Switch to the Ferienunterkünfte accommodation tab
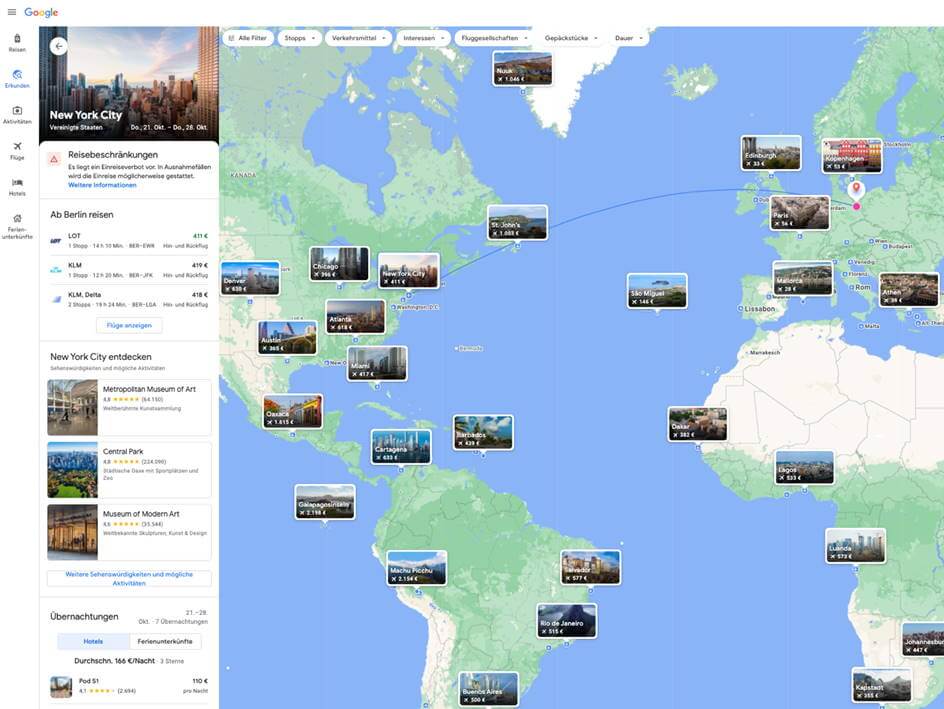Screen dimensions: 944x709 tap(165, 642)
